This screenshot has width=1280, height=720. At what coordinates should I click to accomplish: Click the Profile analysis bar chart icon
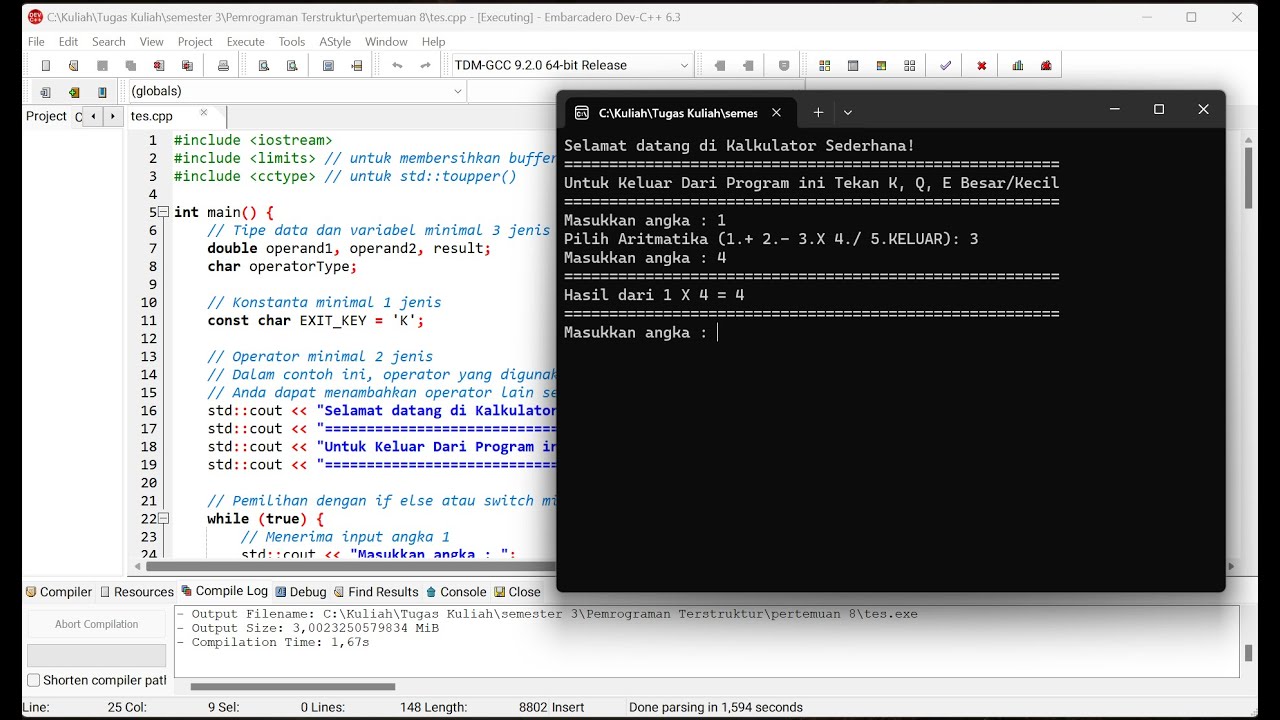tap(1018, 66)
